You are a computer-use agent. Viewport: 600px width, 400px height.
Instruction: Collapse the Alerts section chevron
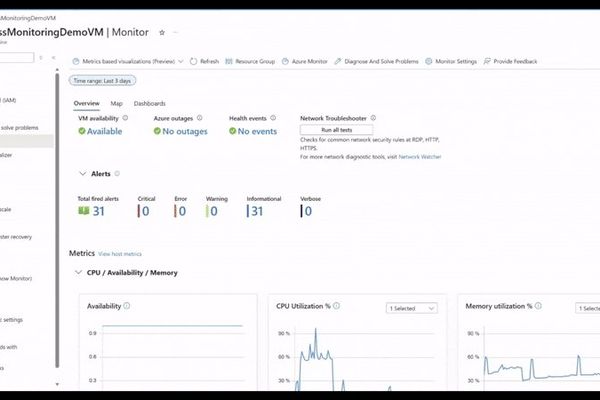tap(82, 174)
